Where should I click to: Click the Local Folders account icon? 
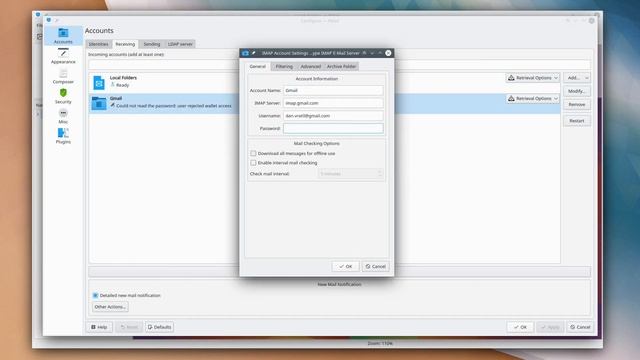(x=99, y=82)
